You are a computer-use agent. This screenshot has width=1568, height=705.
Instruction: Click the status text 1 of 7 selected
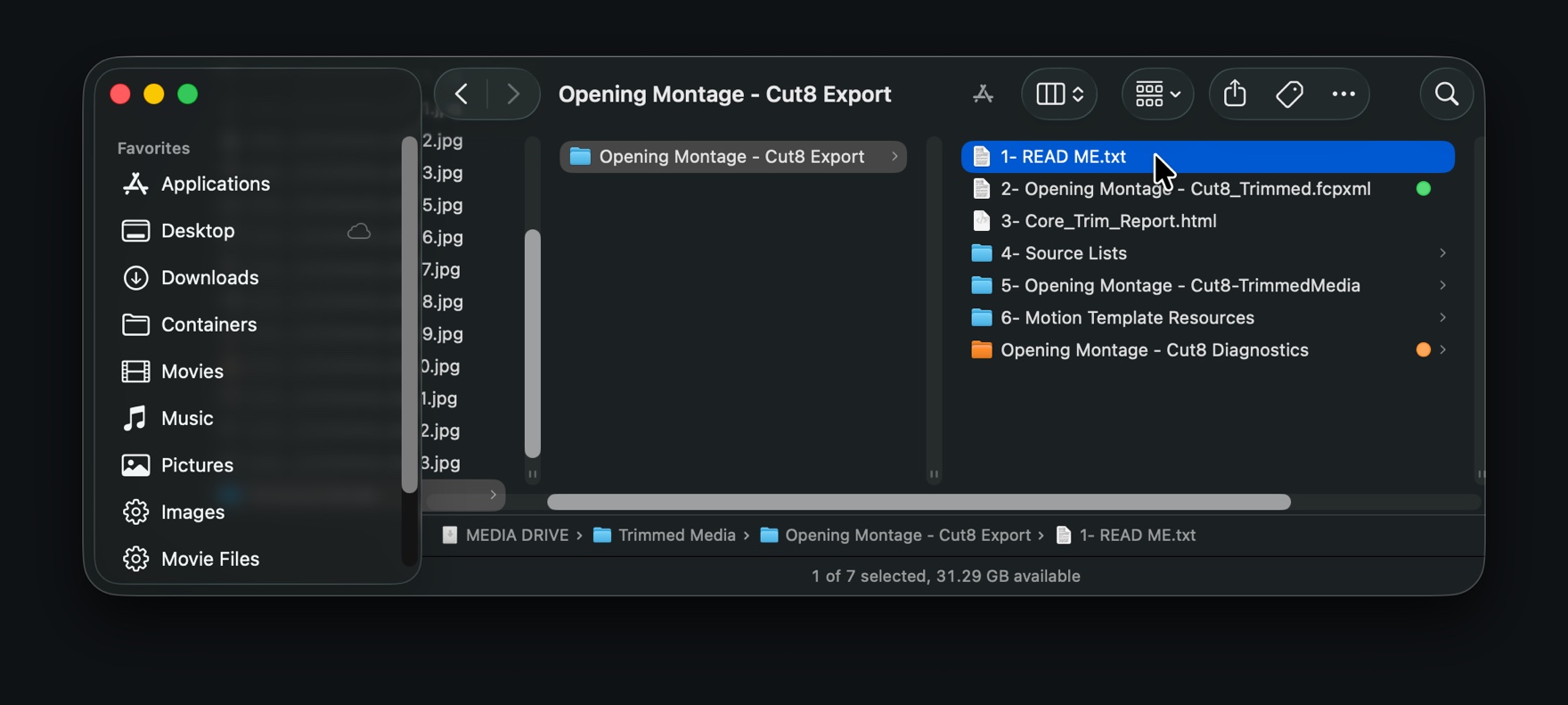[869, 577]
